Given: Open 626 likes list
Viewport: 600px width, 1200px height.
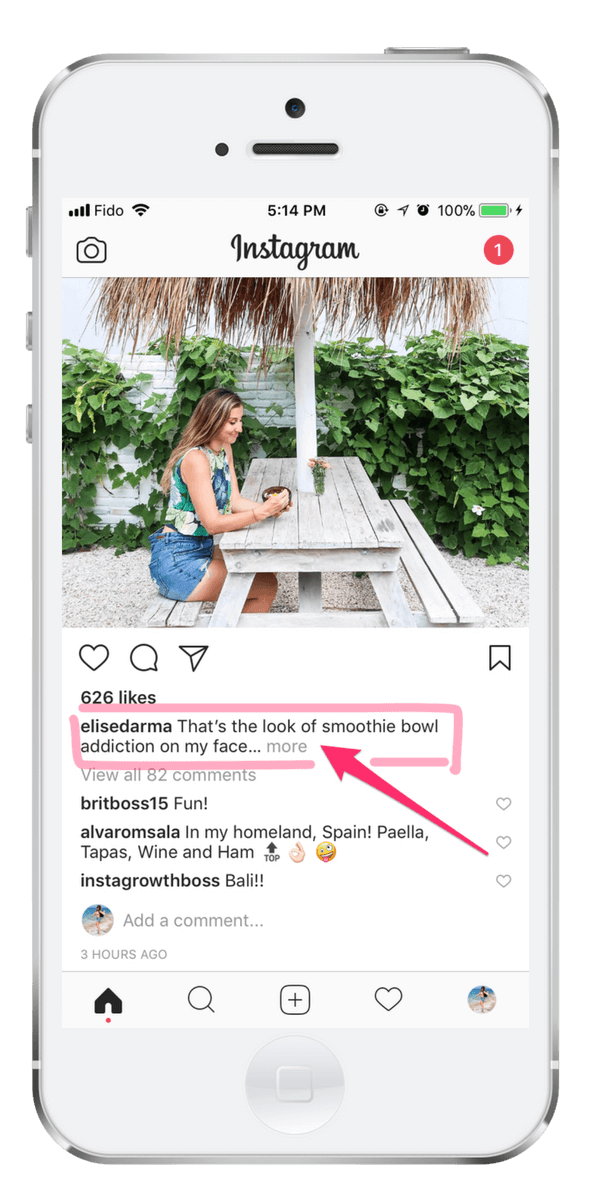Looking at the screenshot, I should (x=118, y=697).
